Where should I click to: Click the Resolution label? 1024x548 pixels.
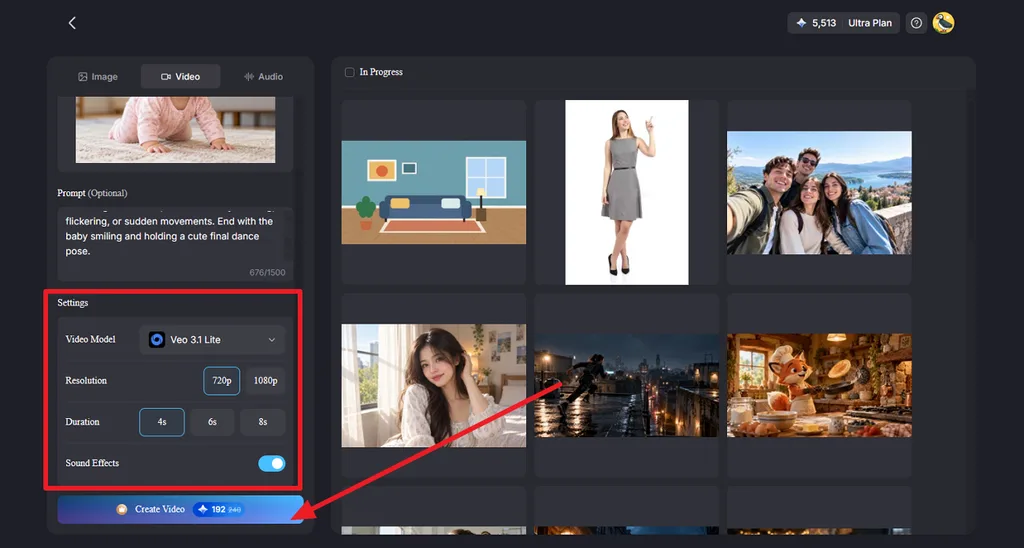[x=86, y=381]
